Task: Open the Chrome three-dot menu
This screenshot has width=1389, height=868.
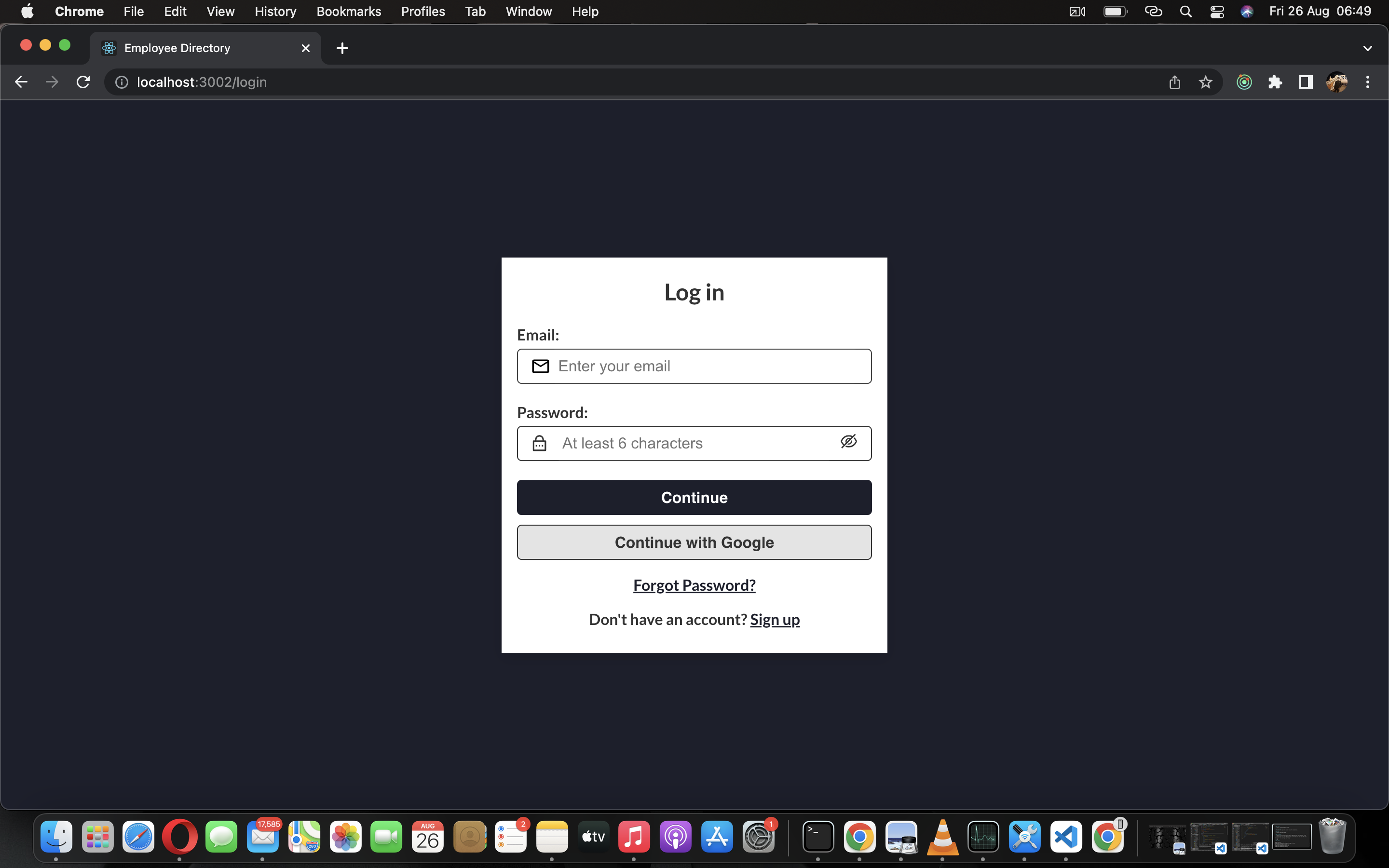Action: pyautogui.click(x=1368, y=82)
